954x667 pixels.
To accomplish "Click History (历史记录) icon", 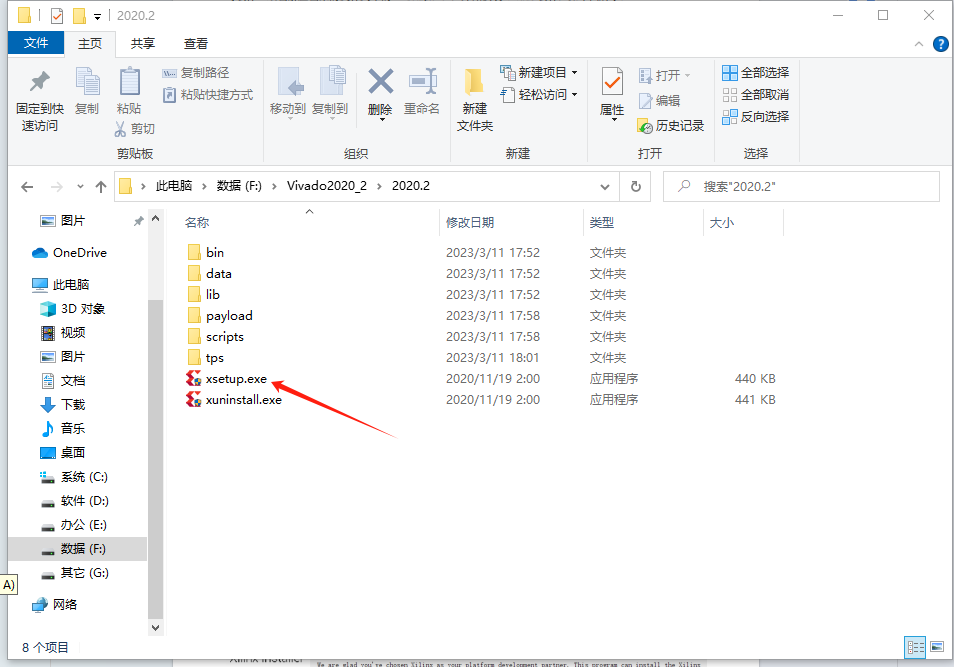I will (645, 126).
